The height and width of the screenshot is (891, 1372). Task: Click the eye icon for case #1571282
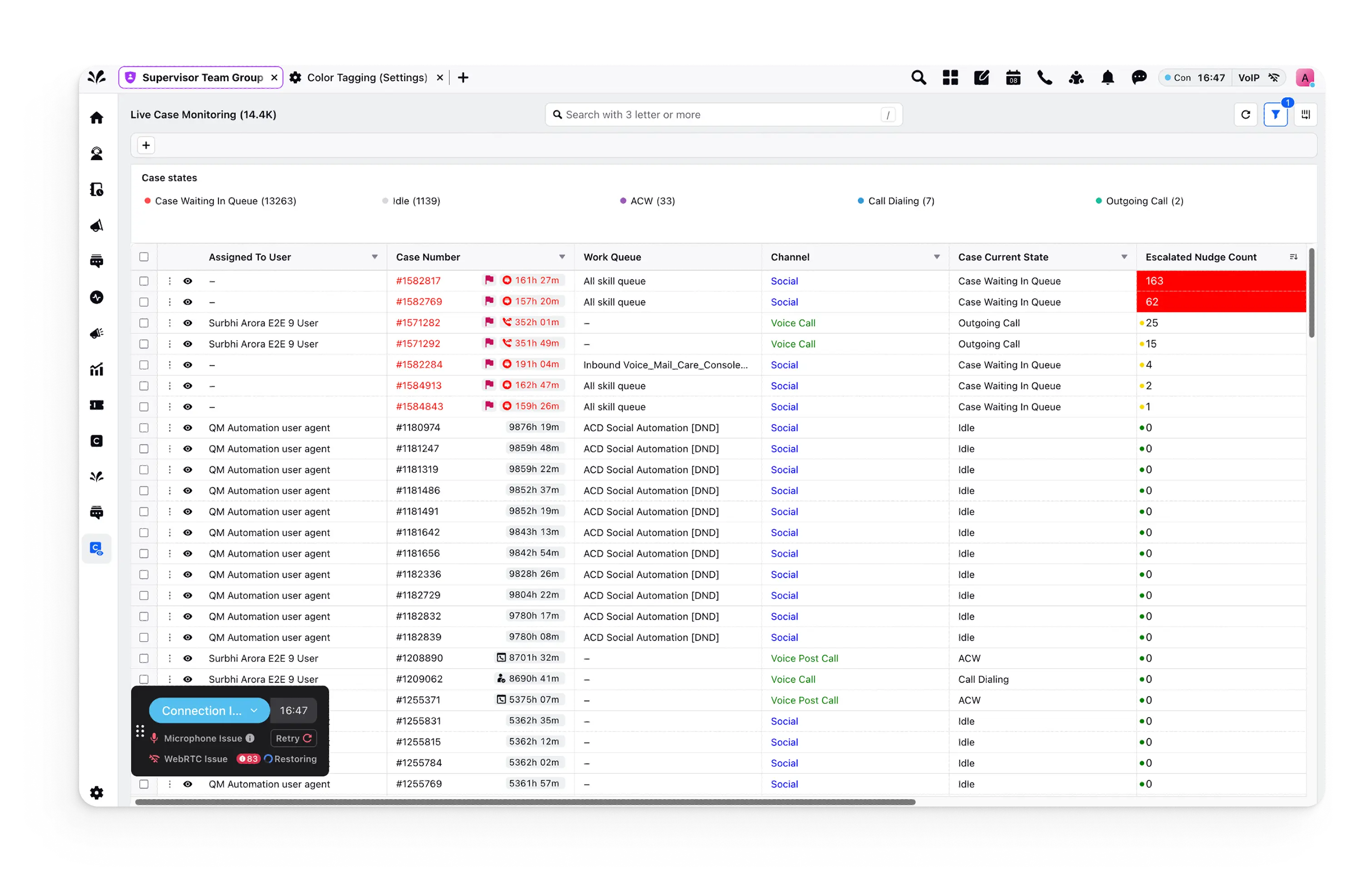[x=188, y=323]
